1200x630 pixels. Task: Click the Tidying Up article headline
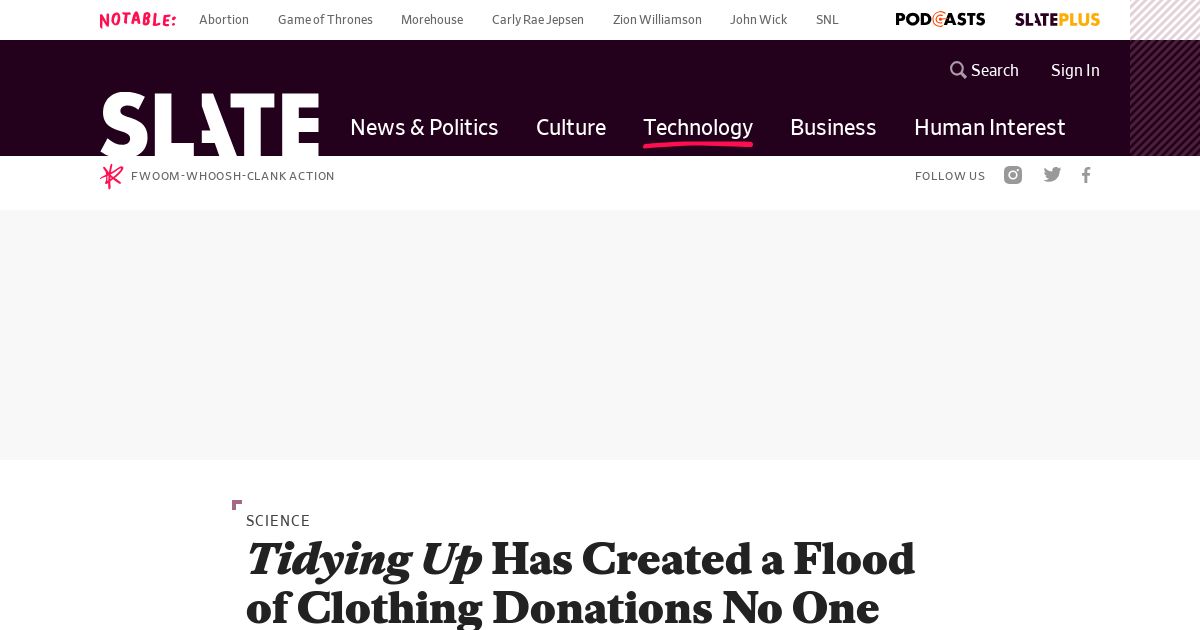580,584
